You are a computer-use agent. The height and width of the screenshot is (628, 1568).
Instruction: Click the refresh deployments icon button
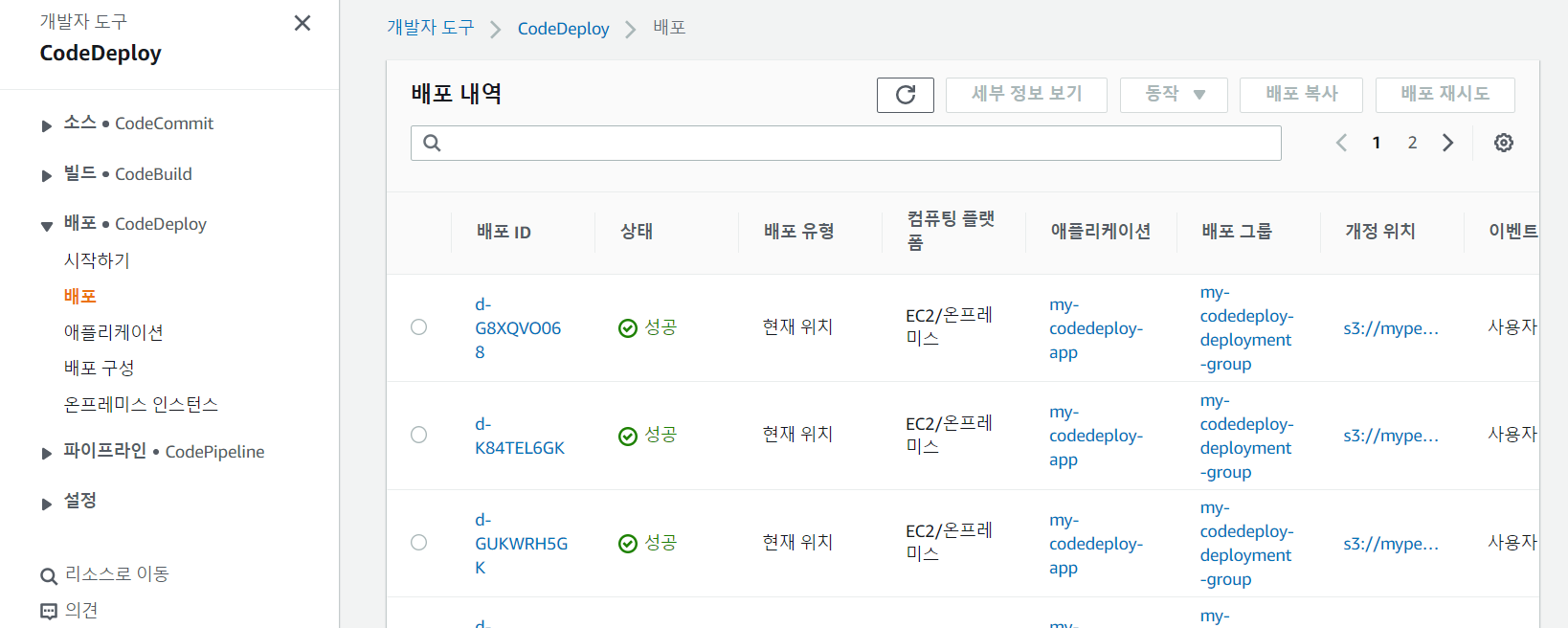click(906, 95)
